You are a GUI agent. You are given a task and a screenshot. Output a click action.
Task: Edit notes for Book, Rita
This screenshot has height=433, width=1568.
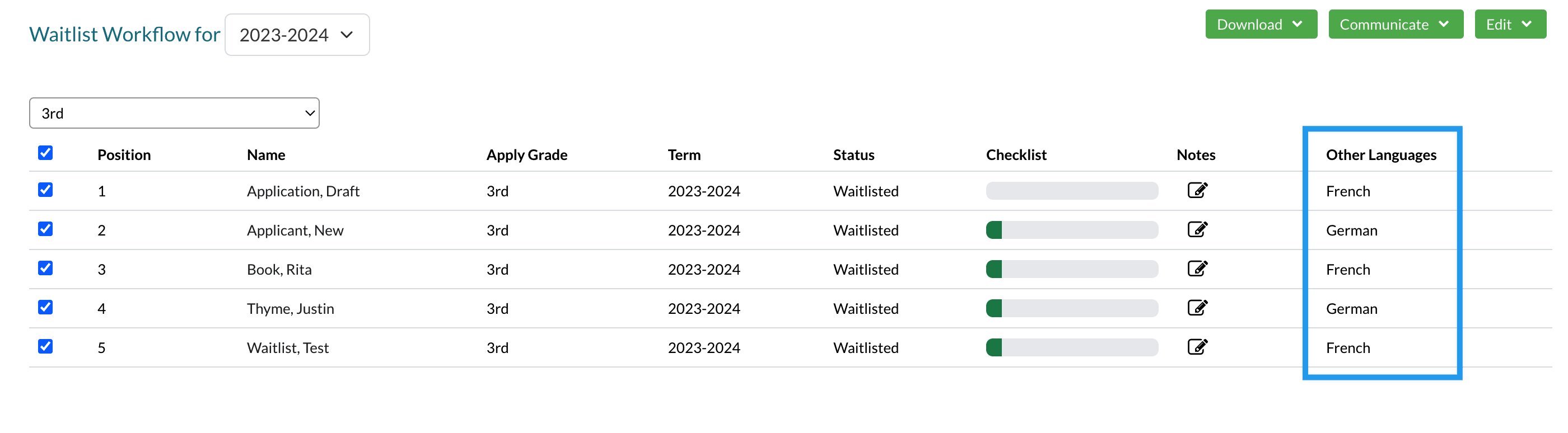click(1197, 268)
